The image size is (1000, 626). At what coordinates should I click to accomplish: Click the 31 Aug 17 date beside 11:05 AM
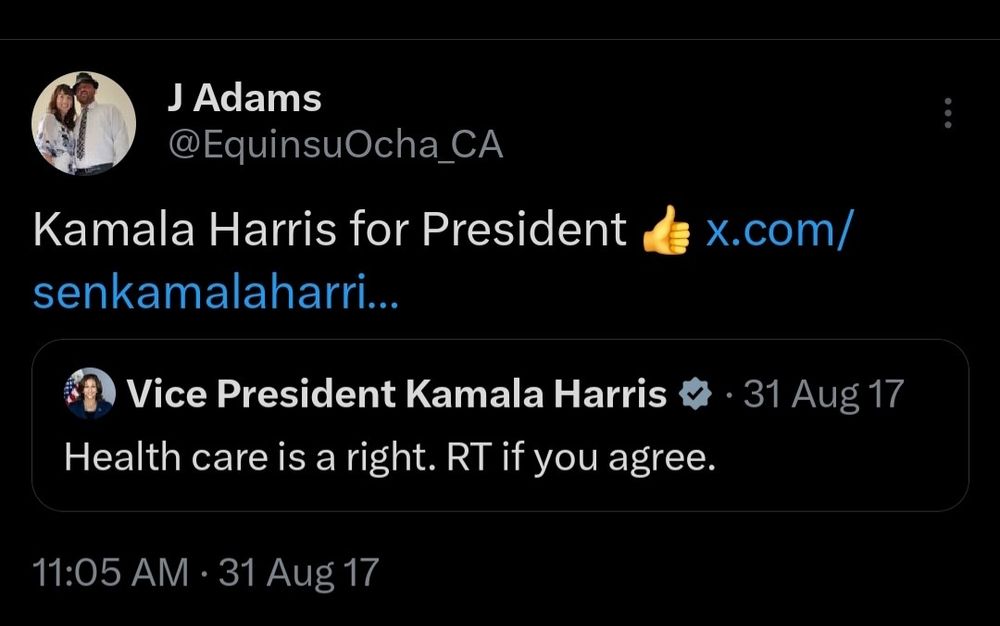tap(299, 572)
